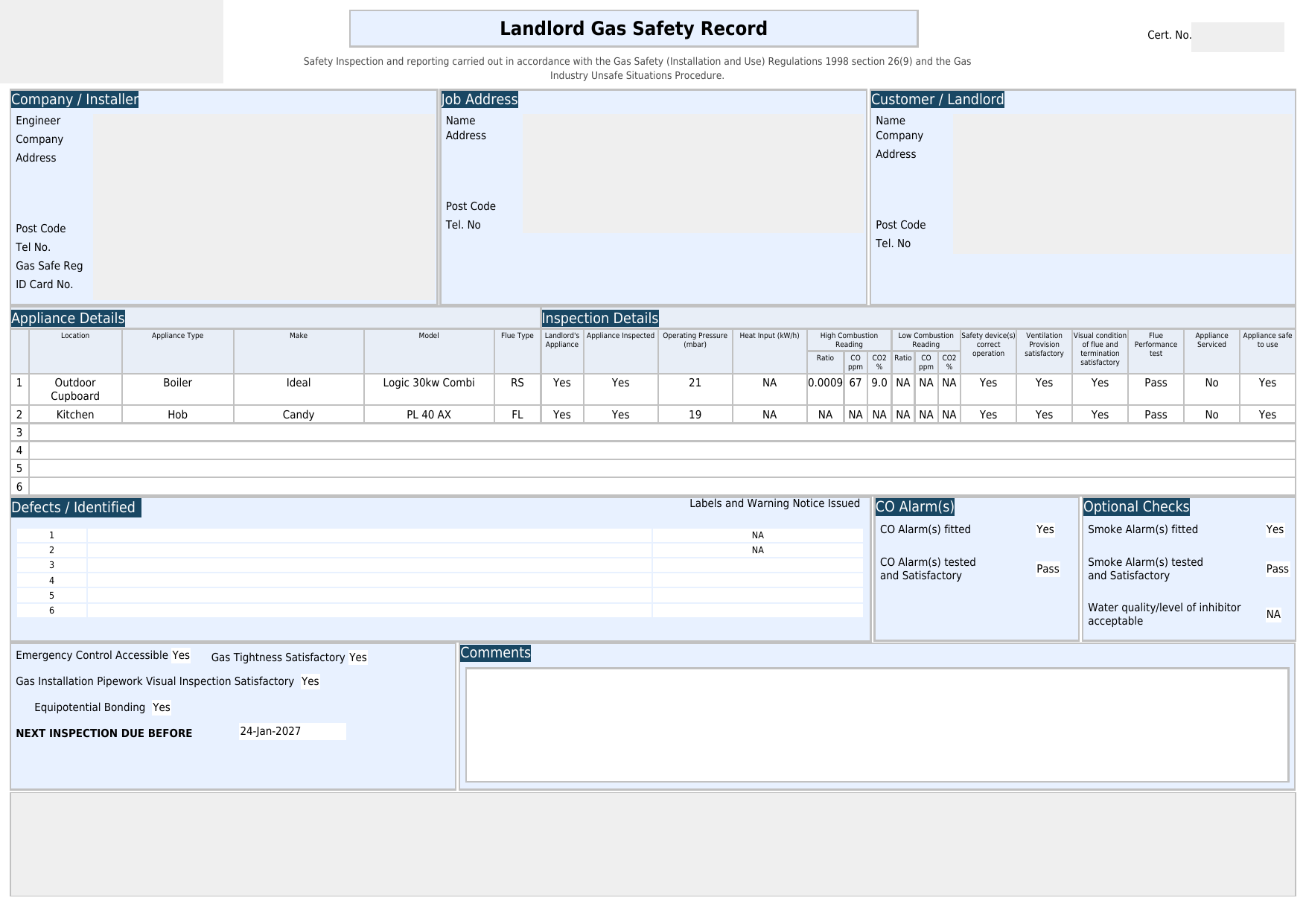Click the 'FL' flue type cell
This screenshot has height=924, width=1306.
point(517,415)
